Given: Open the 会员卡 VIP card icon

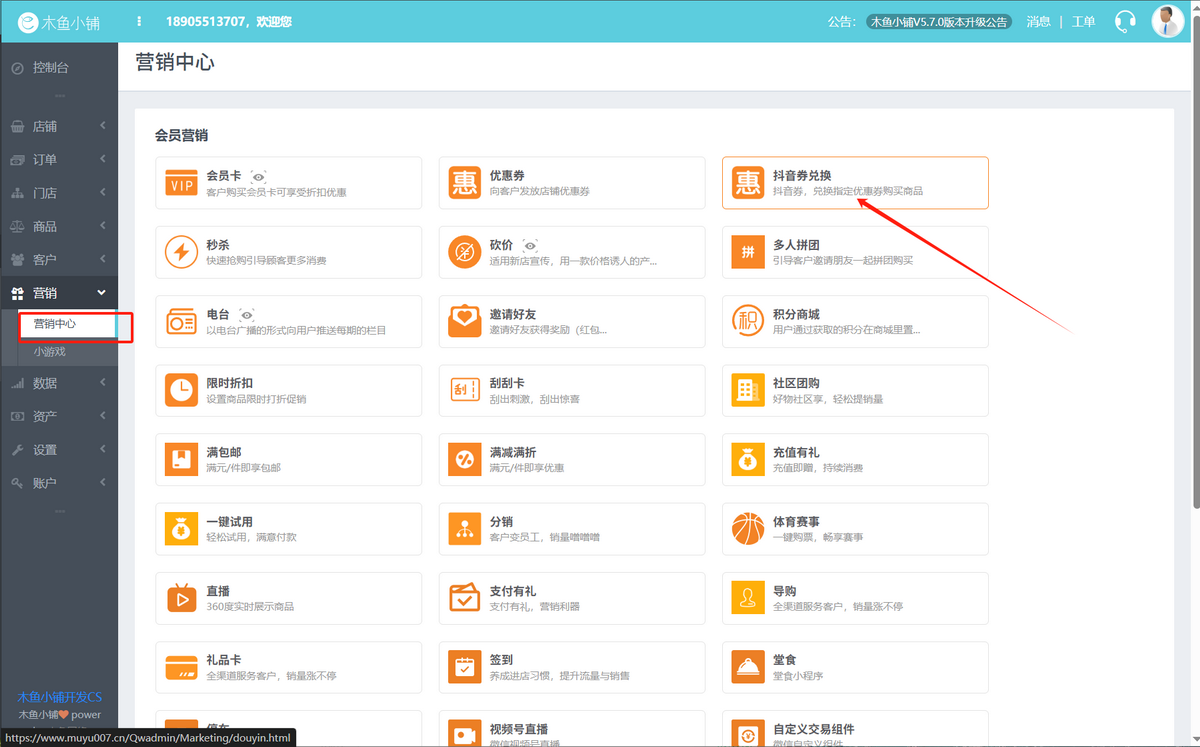Looking at the screenshot, I should pos(181,183).
